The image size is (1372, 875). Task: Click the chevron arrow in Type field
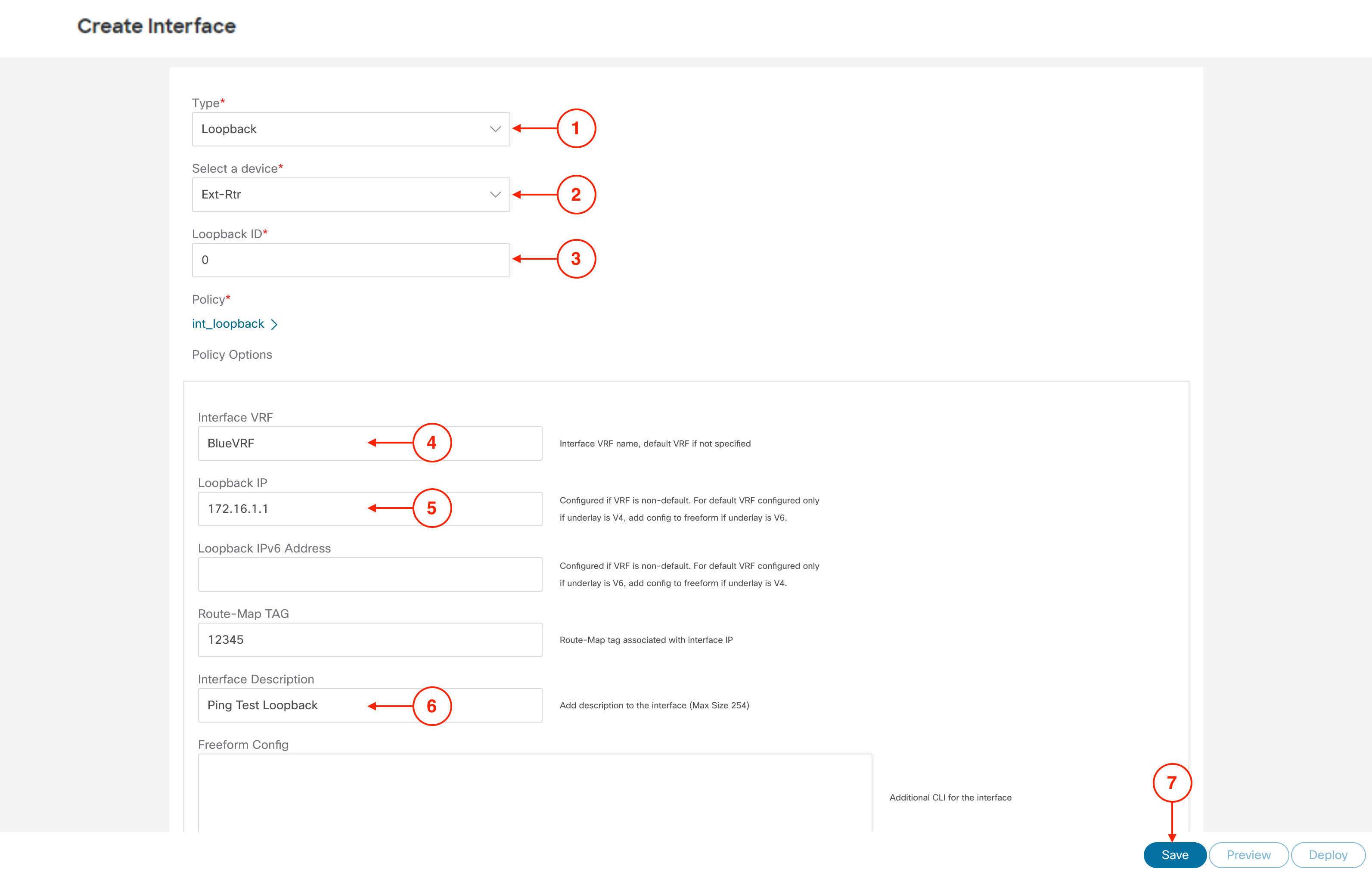[x=495, y=129]
